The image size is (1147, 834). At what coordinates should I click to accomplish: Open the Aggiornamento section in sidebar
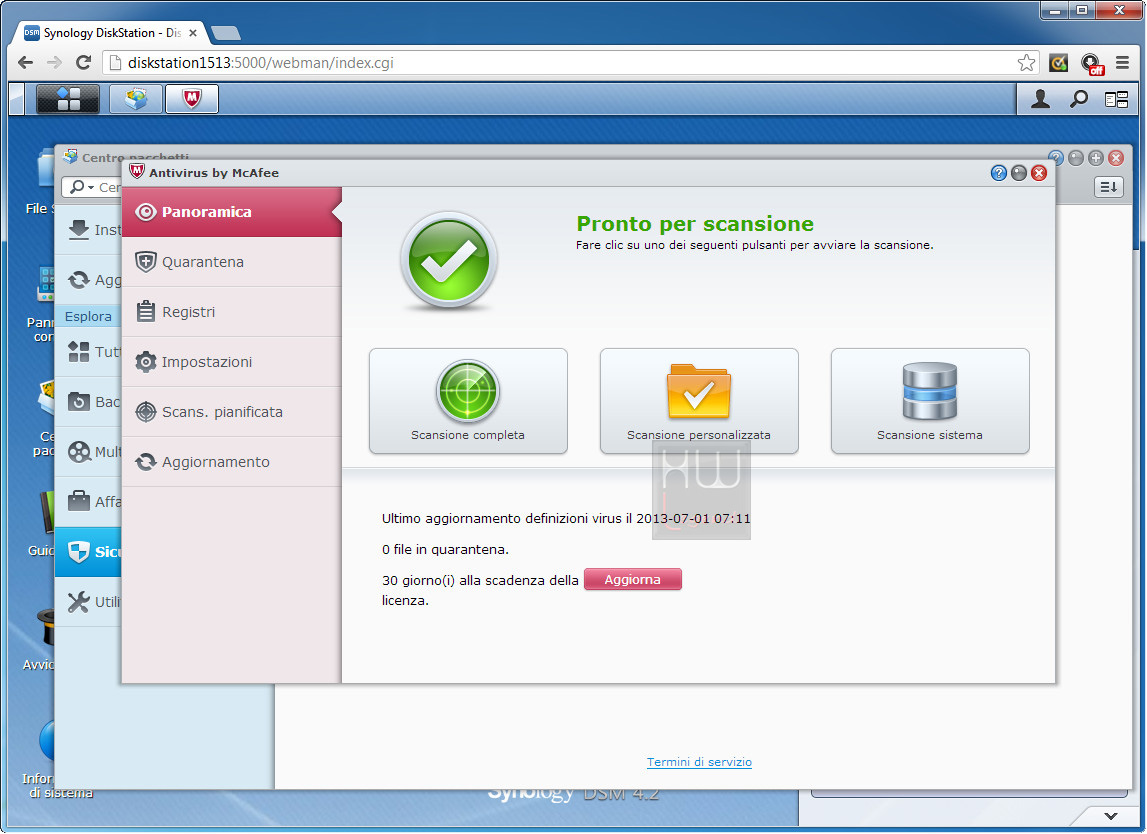click(232, 462)
